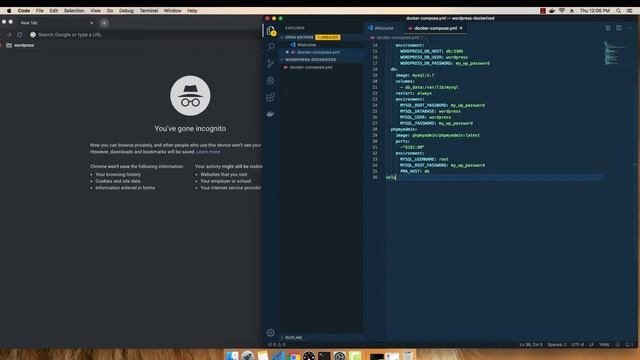This screenshot has height=360, width=640.
Task: Open the Extensions view in VS Code
Action: (x=271, y=97)
